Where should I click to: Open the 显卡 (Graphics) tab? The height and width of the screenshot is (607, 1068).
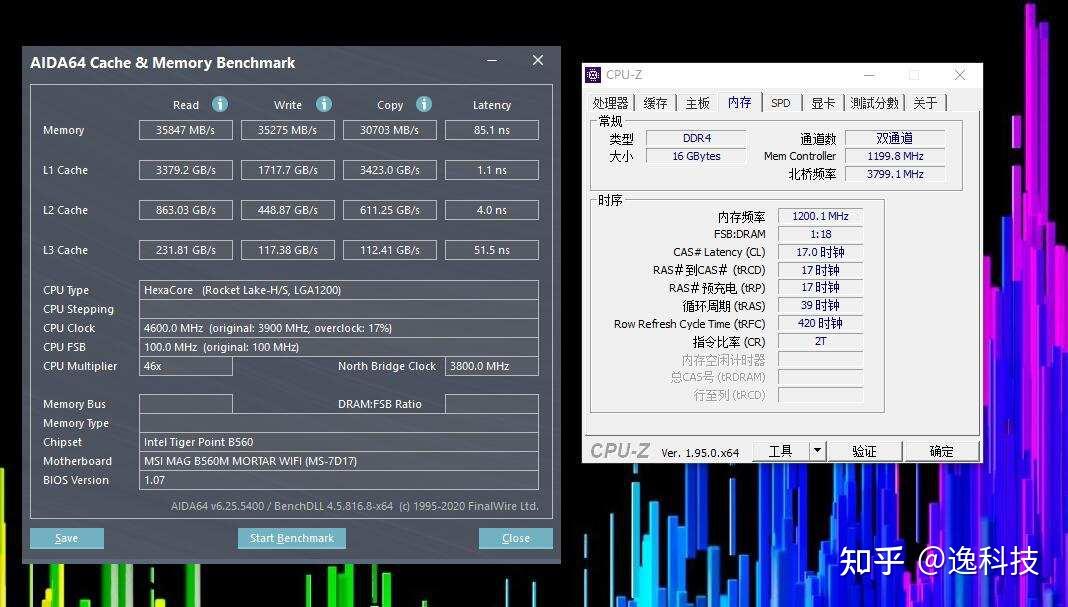click(824, 101)
